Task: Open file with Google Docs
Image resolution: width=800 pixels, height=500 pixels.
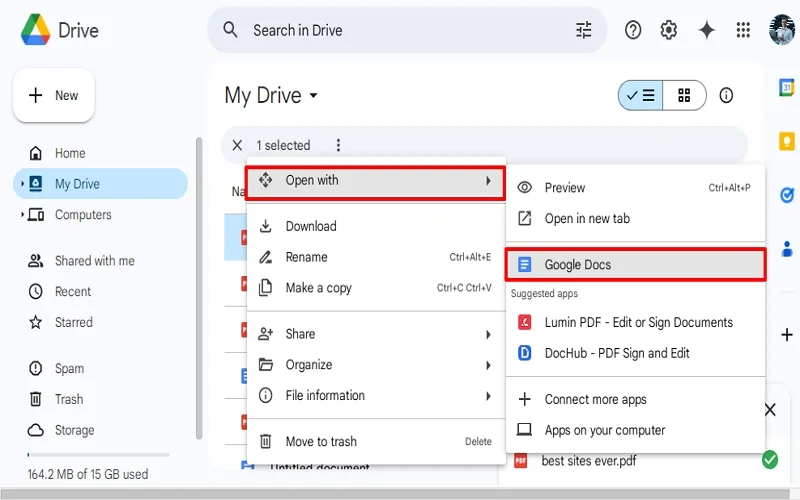Action: pos(635,264)
